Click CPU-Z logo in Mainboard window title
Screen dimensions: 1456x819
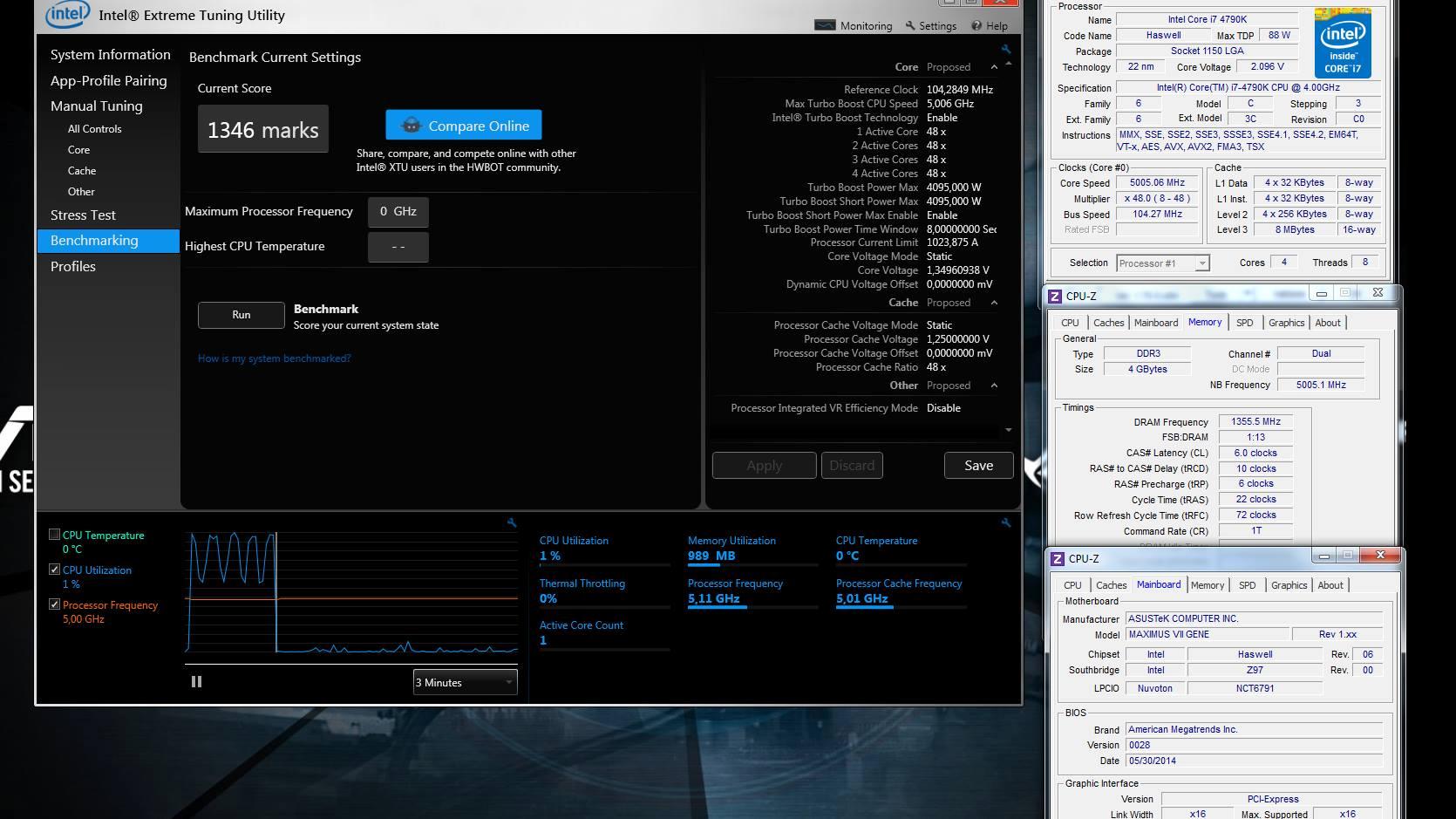coord(1058,558)
